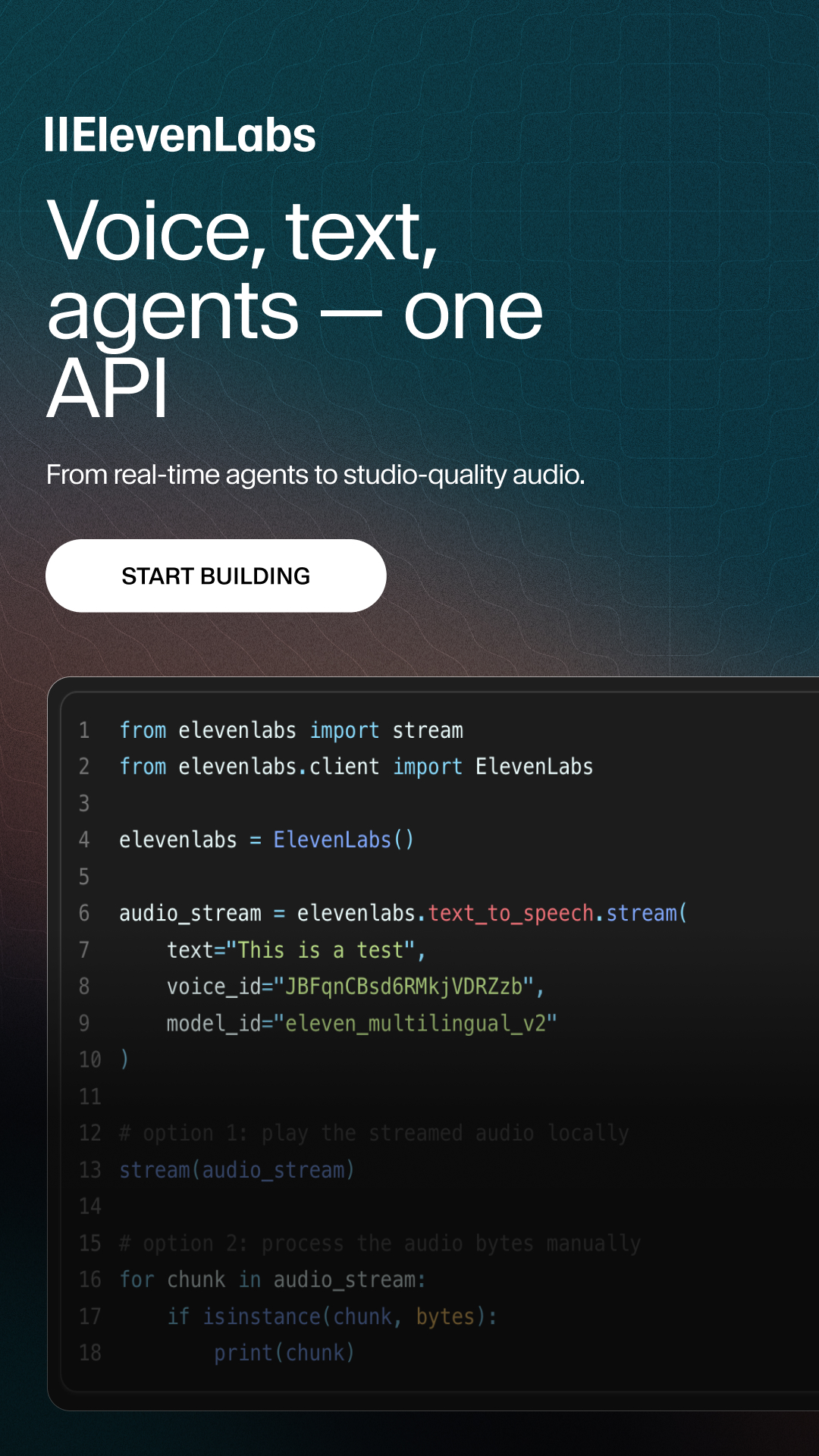Click code line "if isinstance(chunk, bytes):"

pyautogui.click(x=332, y=1316)
